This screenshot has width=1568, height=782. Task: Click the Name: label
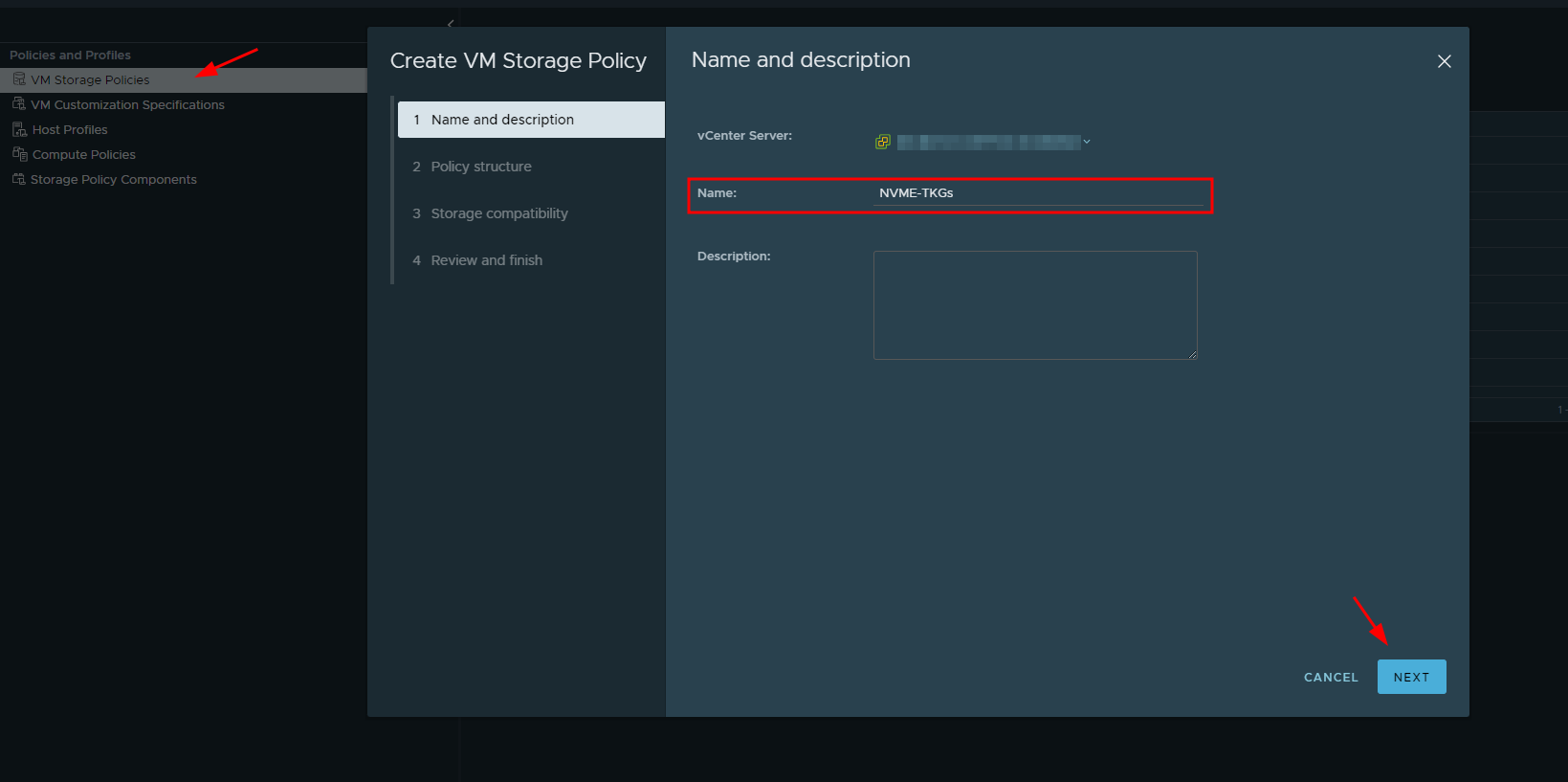point(717,193)
